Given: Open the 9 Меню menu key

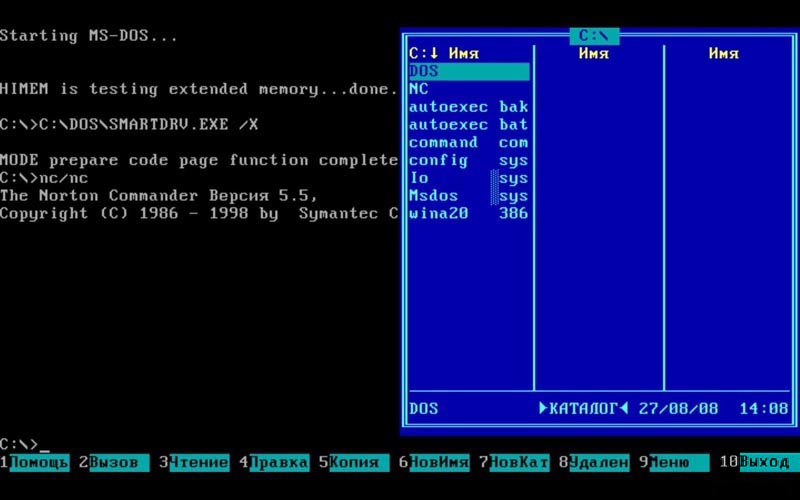Looking at the screenshot, I should [674, 462].
